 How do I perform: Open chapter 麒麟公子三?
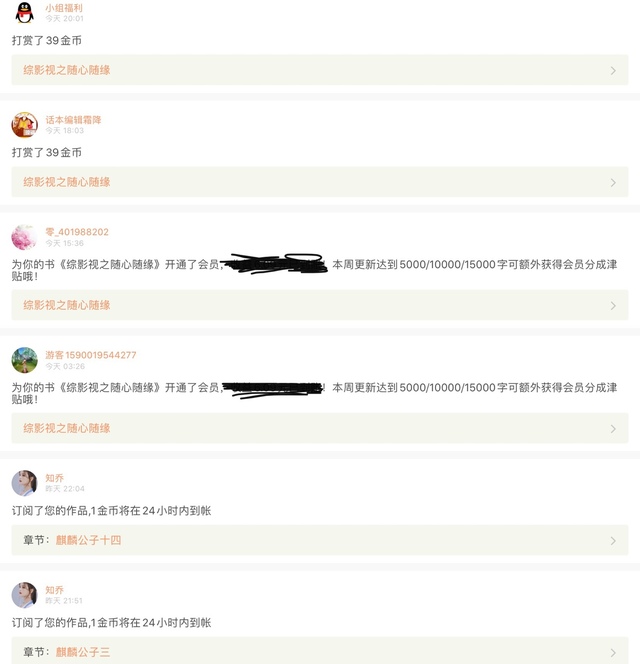pos(83,653)
